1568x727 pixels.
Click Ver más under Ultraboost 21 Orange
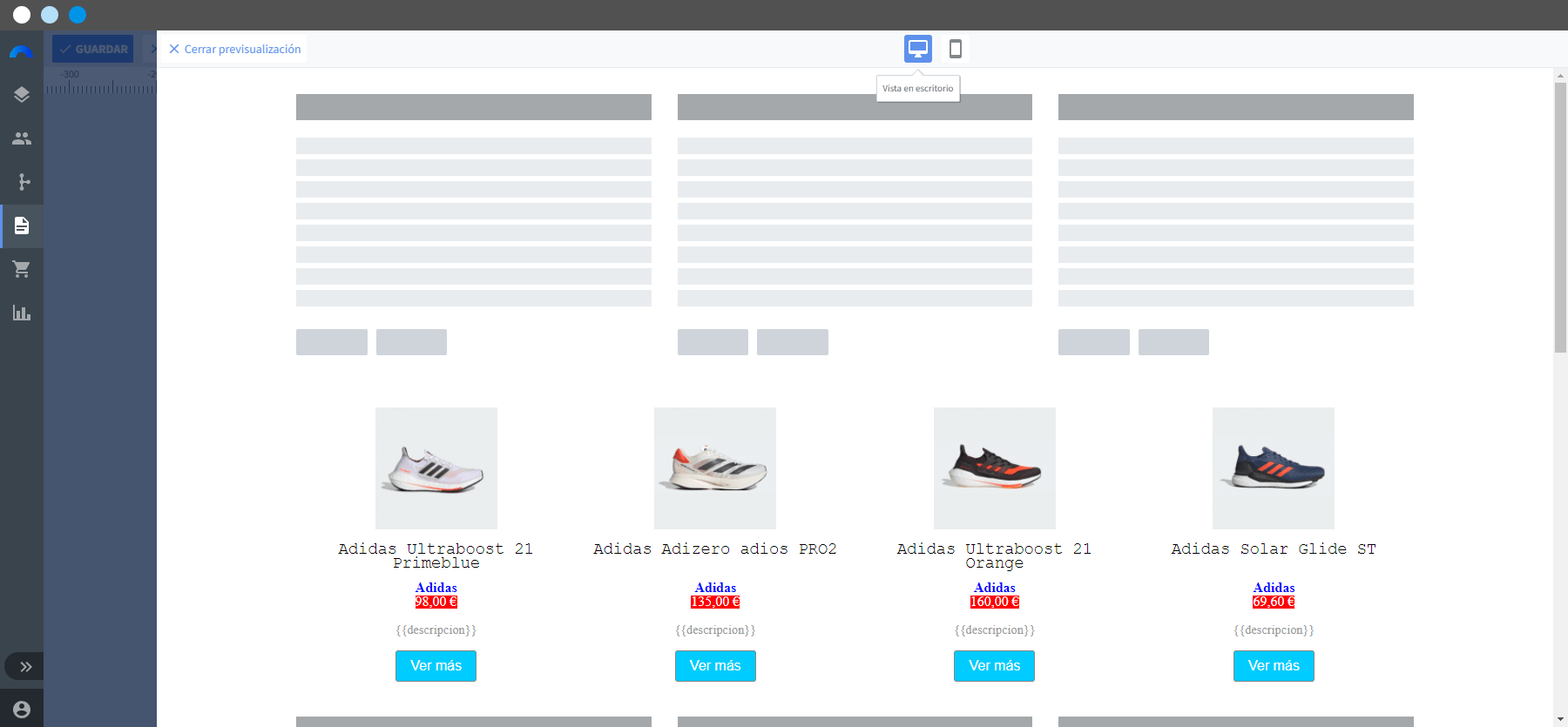point(995,666)
